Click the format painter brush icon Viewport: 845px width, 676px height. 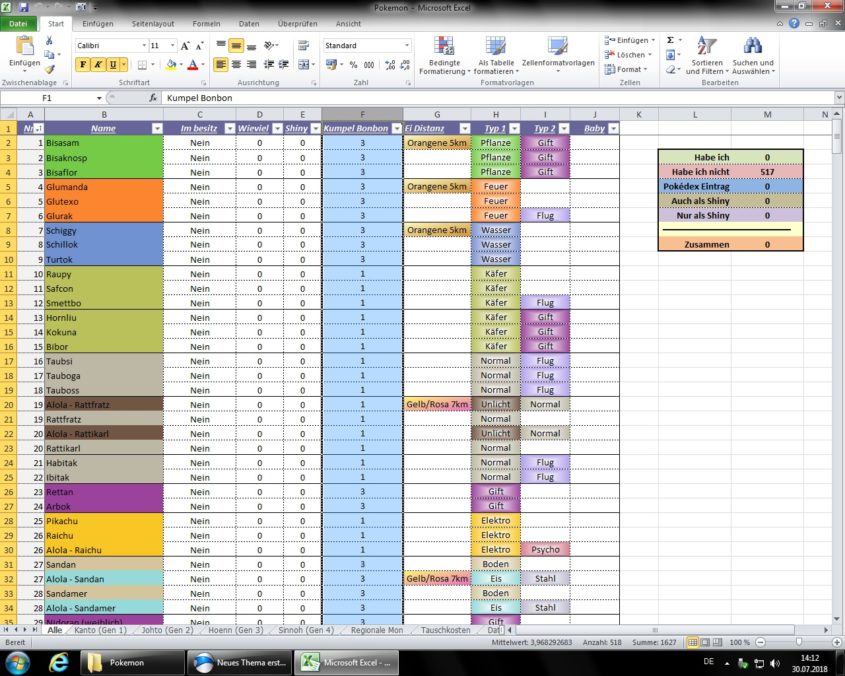[x=49, y=68]
